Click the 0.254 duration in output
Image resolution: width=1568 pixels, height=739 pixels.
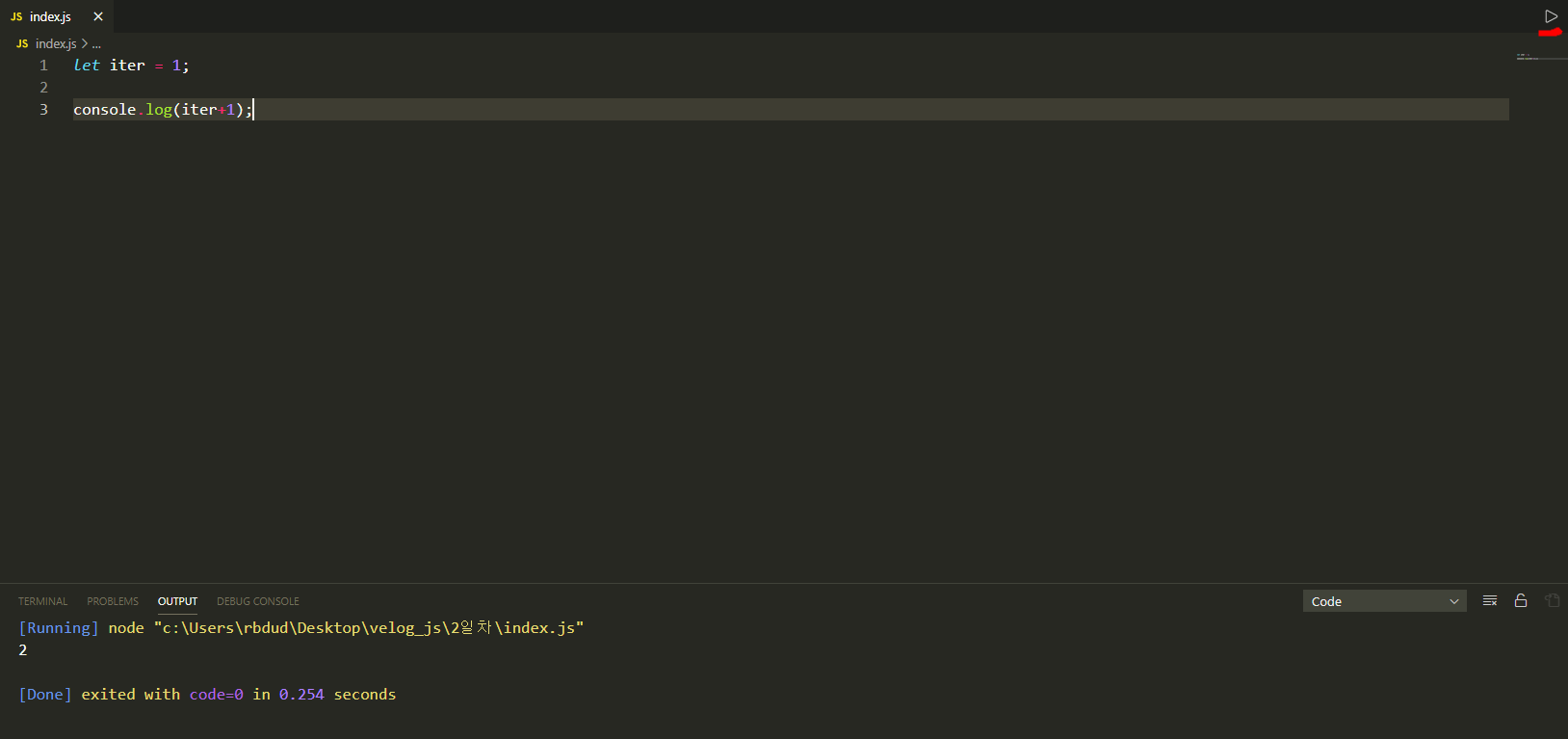point(301,695)
